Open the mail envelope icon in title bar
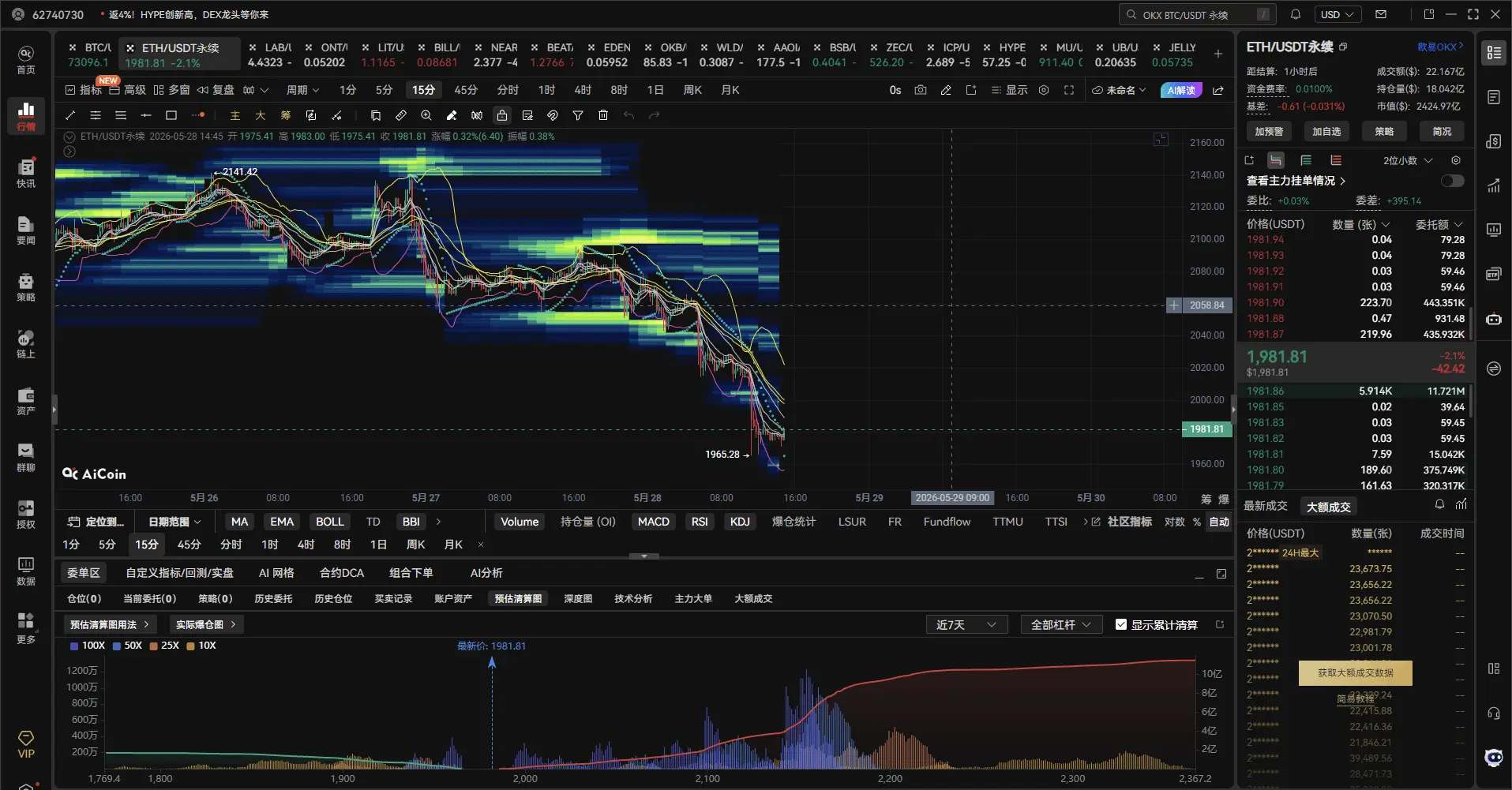Viewport: 1512px width, 790px height. pyautogui.click(x=1381, y=14)
